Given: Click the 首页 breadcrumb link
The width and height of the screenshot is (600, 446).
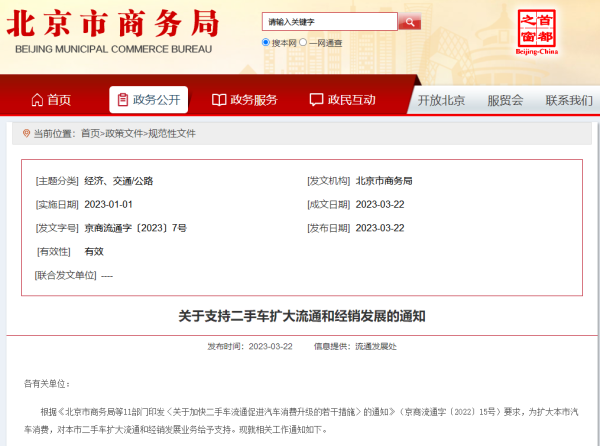Looking at the screenshot, I should click(90, 133).
